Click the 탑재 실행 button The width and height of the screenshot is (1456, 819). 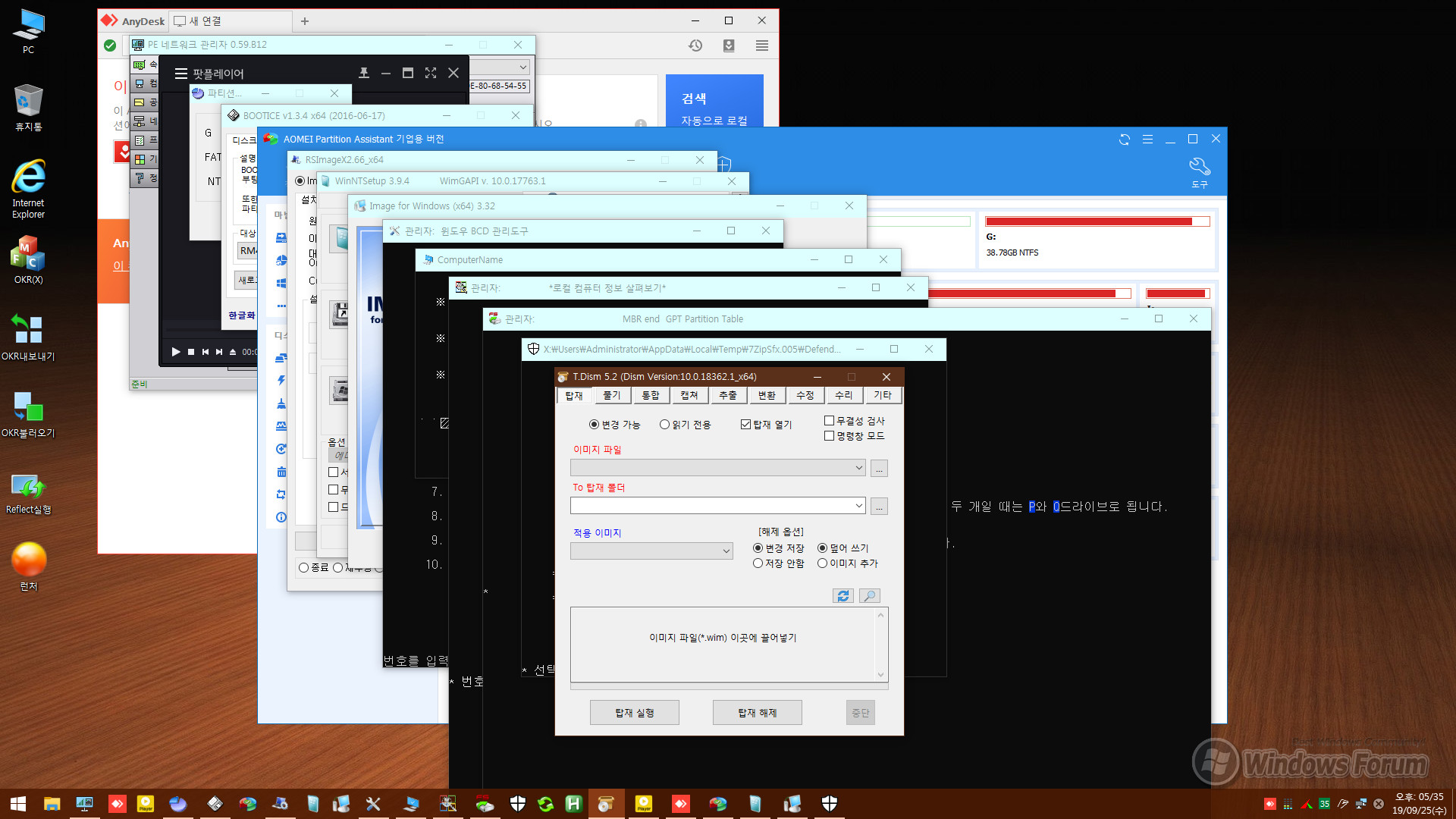[635, 713]
